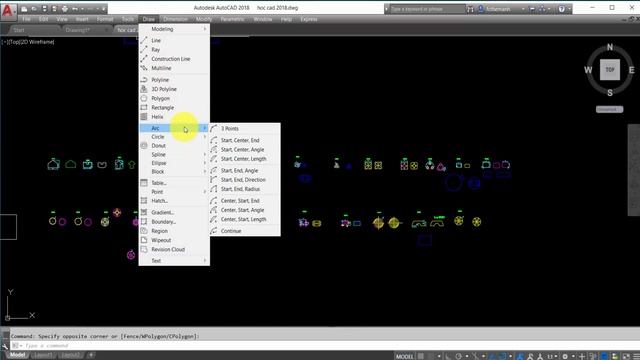Image resolution: width=640 pixels, height=360 pixels.
Task: Switch to the Layout1 tab
Action: [43, 355]
